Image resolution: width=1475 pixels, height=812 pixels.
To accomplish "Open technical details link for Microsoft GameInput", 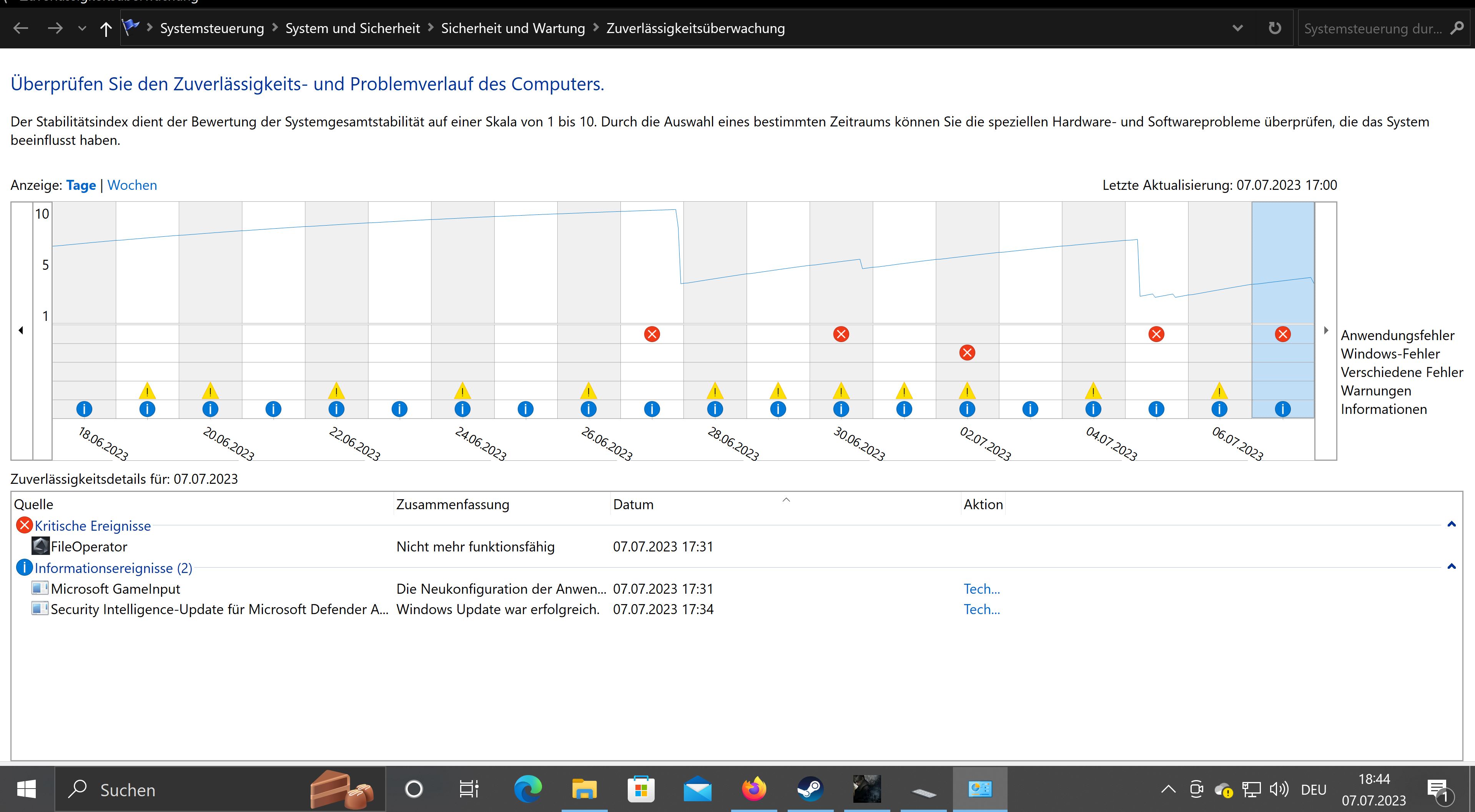I will [981, 589].
